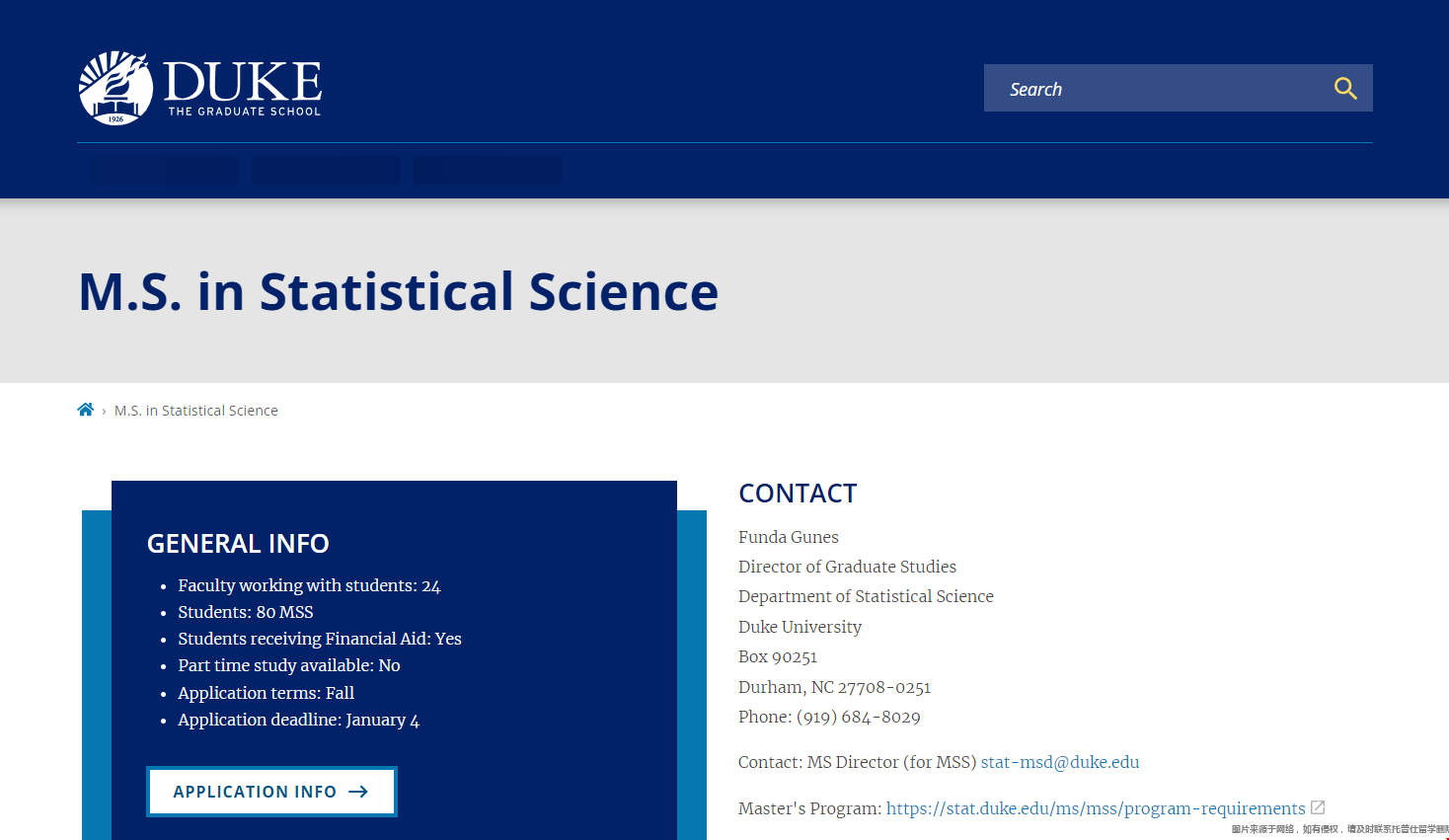This screenshot has width=1449, height=840.
Task: Click the 'Box 90251' address line
Action: (778, 656)
